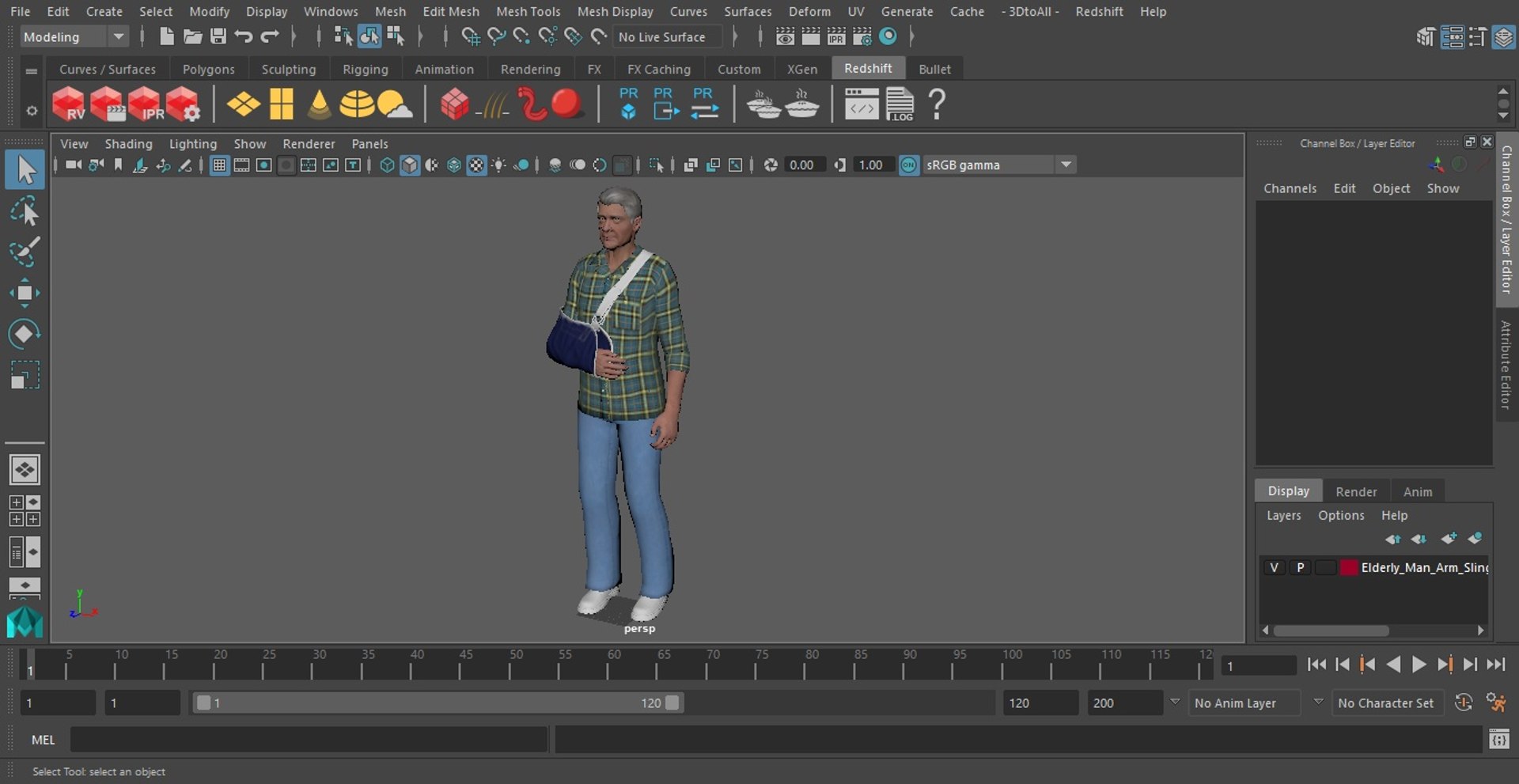The height and width of the screenshot is (784, 1519).
Task: Toggle P playback for Elderly_Man_Arm_Sling layer
Action: click(x=1300, y=567)
